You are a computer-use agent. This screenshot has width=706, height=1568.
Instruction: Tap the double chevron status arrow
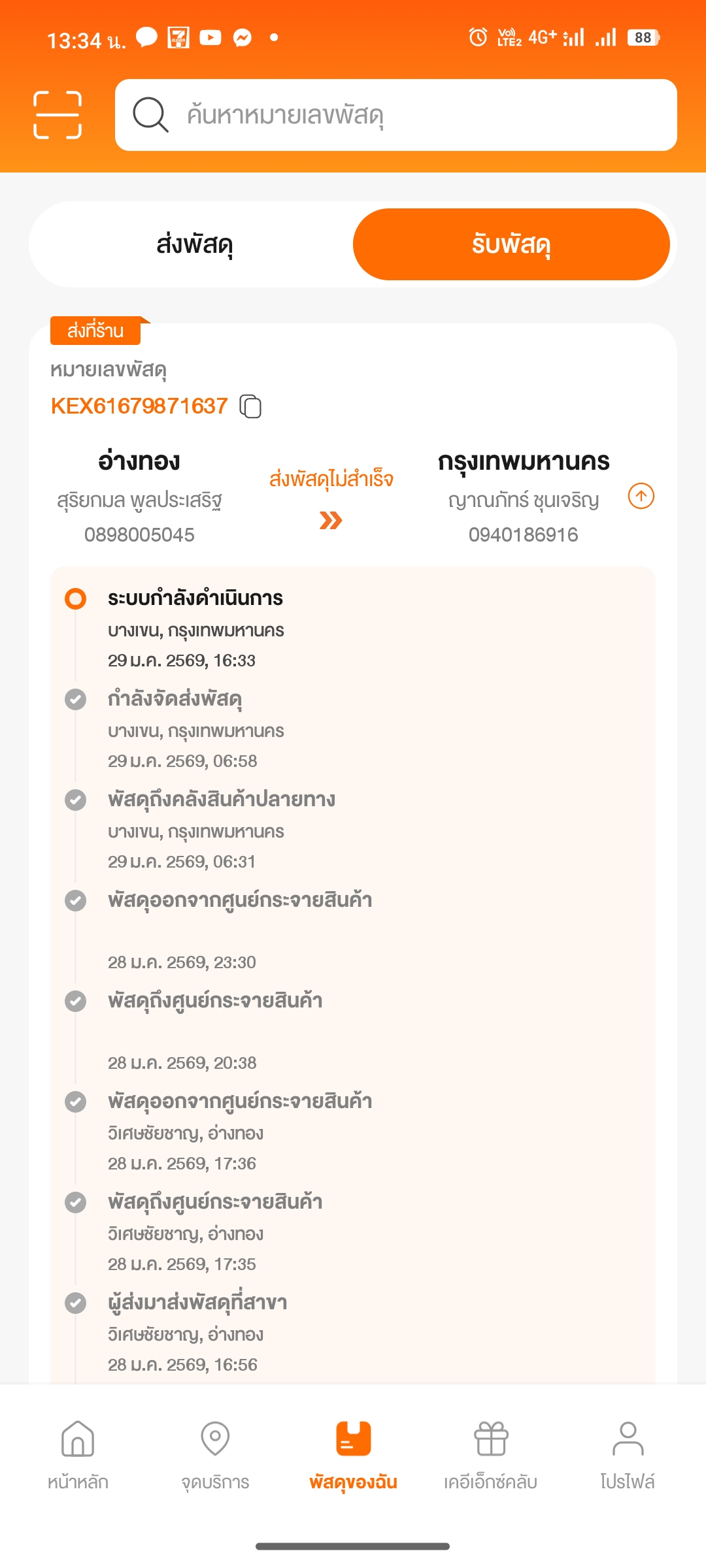pos(331,521)
